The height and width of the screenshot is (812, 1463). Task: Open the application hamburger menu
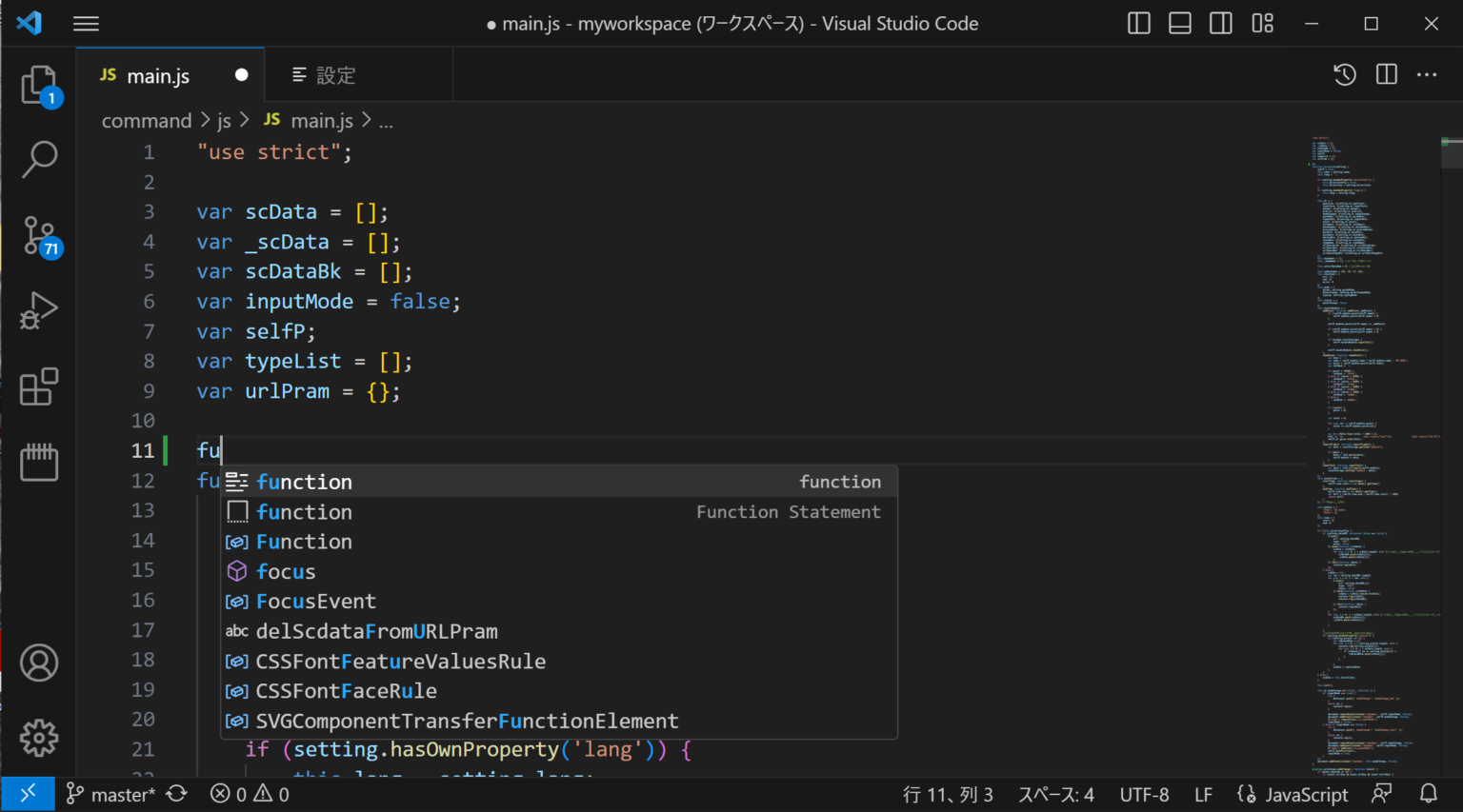tap(86, 23)
